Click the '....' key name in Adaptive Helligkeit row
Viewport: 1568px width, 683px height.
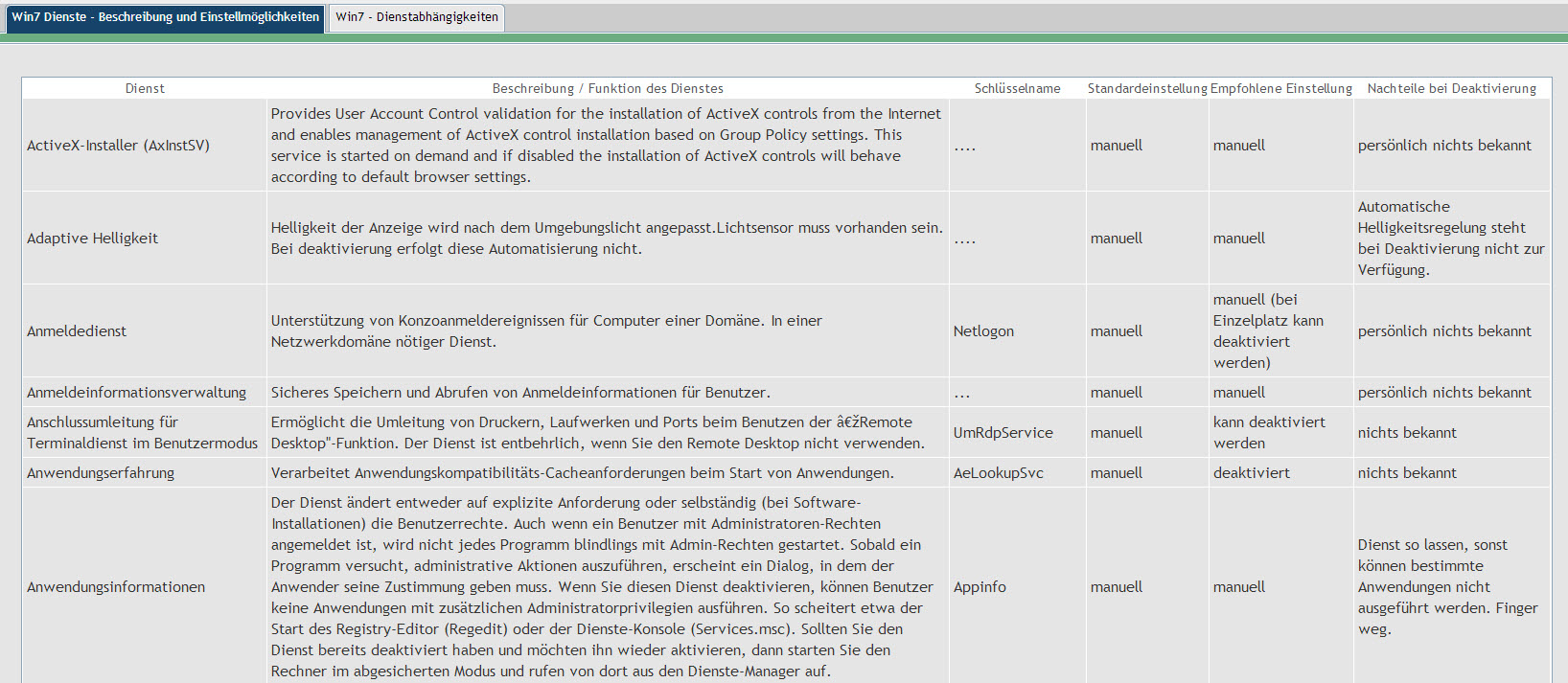[964, 241]
